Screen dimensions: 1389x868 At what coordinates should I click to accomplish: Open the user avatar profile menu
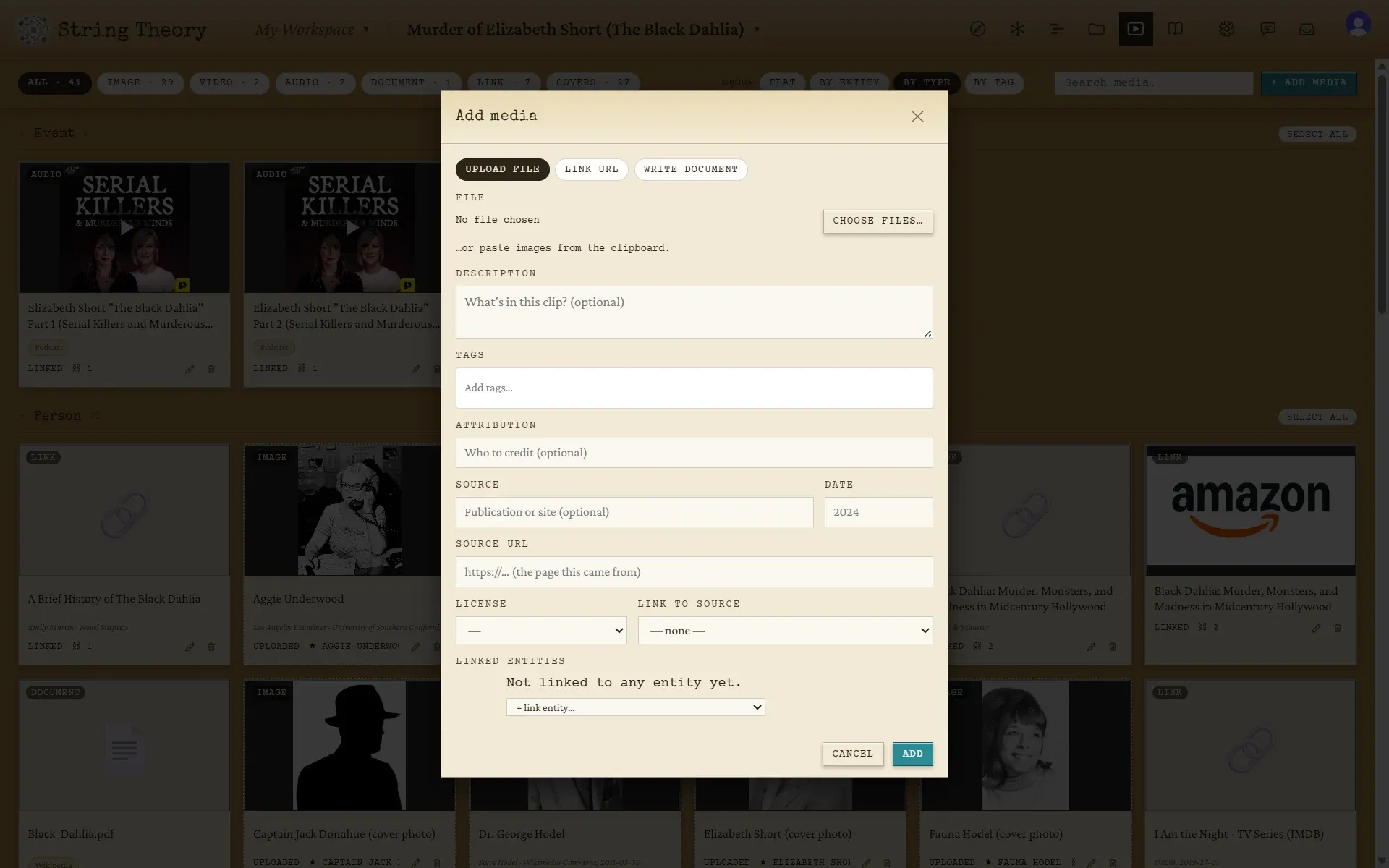[x=1358, y=25]
